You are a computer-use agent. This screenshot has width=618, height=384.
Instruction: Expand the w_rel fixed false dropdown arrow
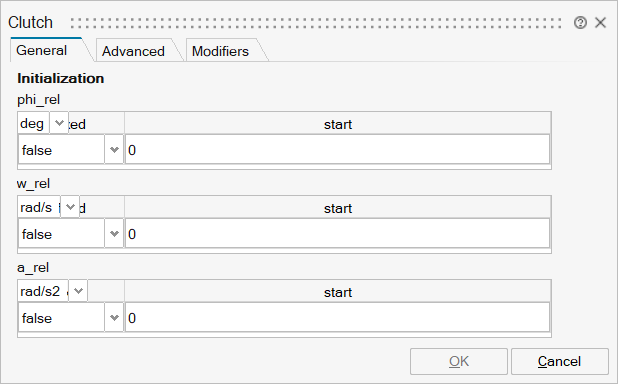(x=114, y=234)
